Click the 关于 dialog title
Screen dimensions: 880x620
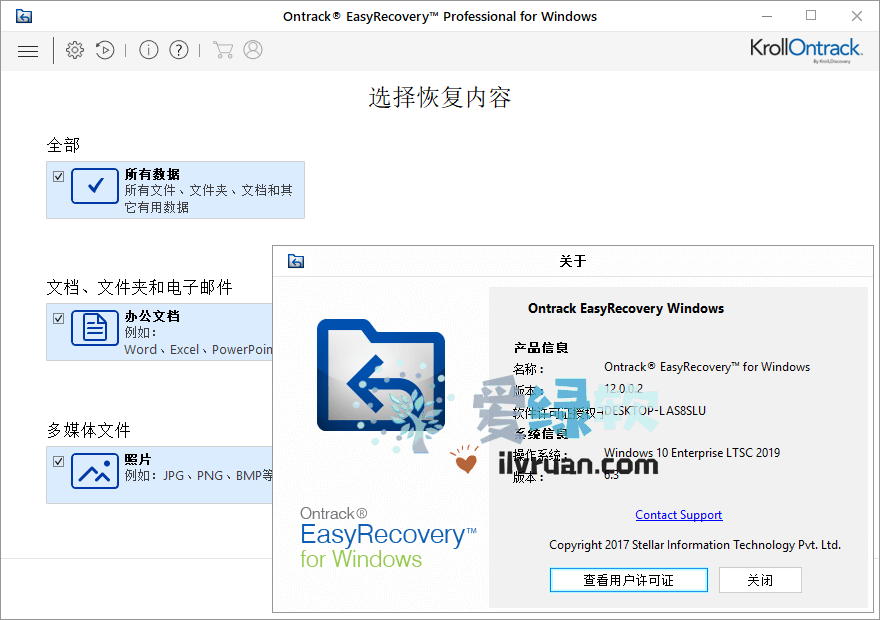[x=572, y=261]
